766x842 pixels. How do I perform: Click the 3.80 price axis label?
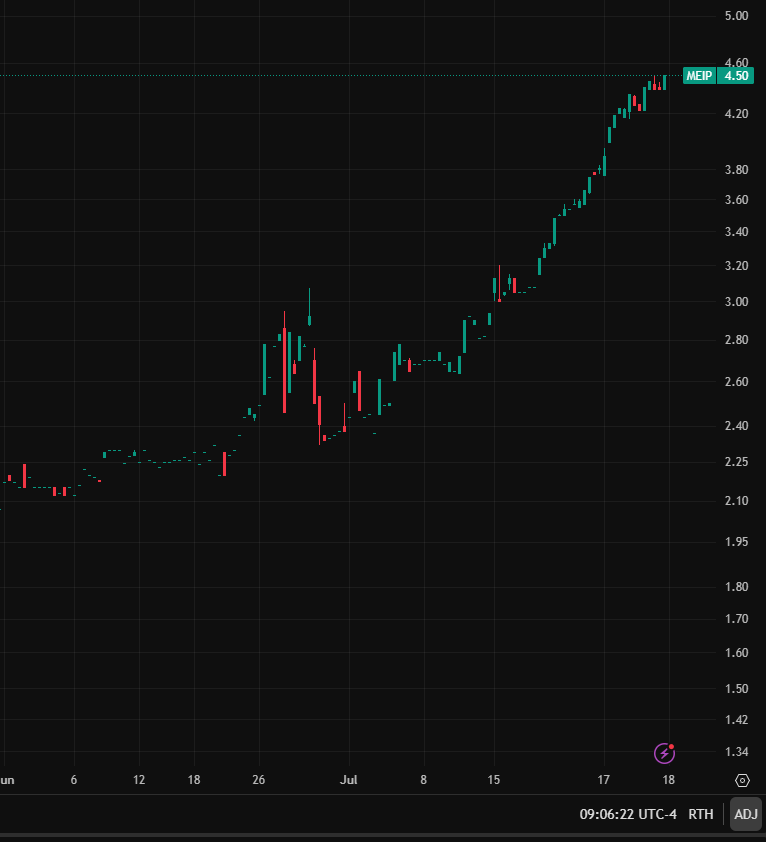tap(736, 170)
